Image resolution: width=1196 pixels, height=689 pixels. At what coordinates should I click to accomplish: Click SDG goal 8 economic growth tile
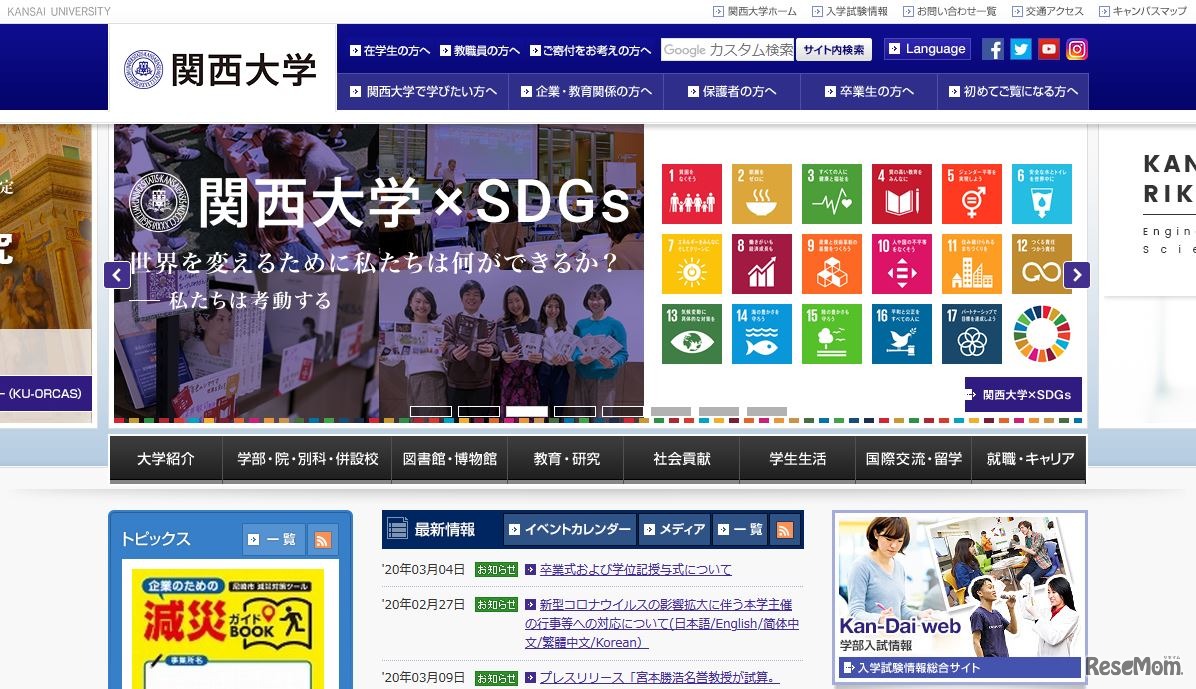click(x=762, y=264)
